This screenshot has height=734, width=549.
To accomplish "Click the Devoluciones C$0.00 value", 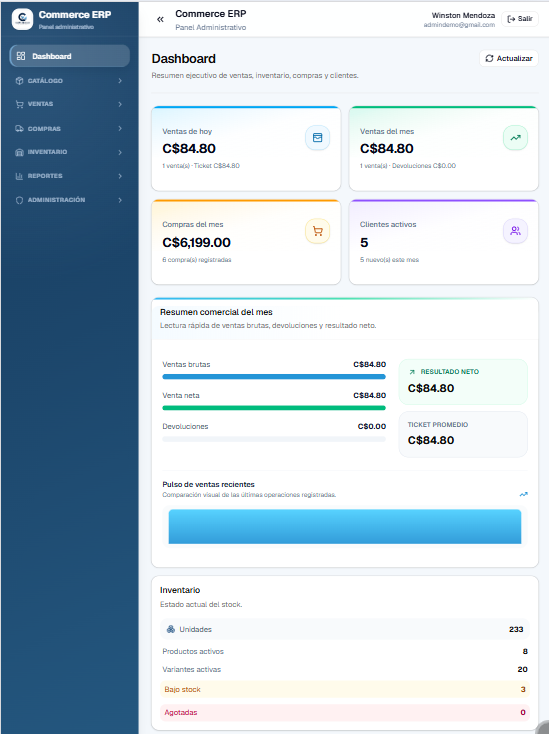I will click(372, 426).
